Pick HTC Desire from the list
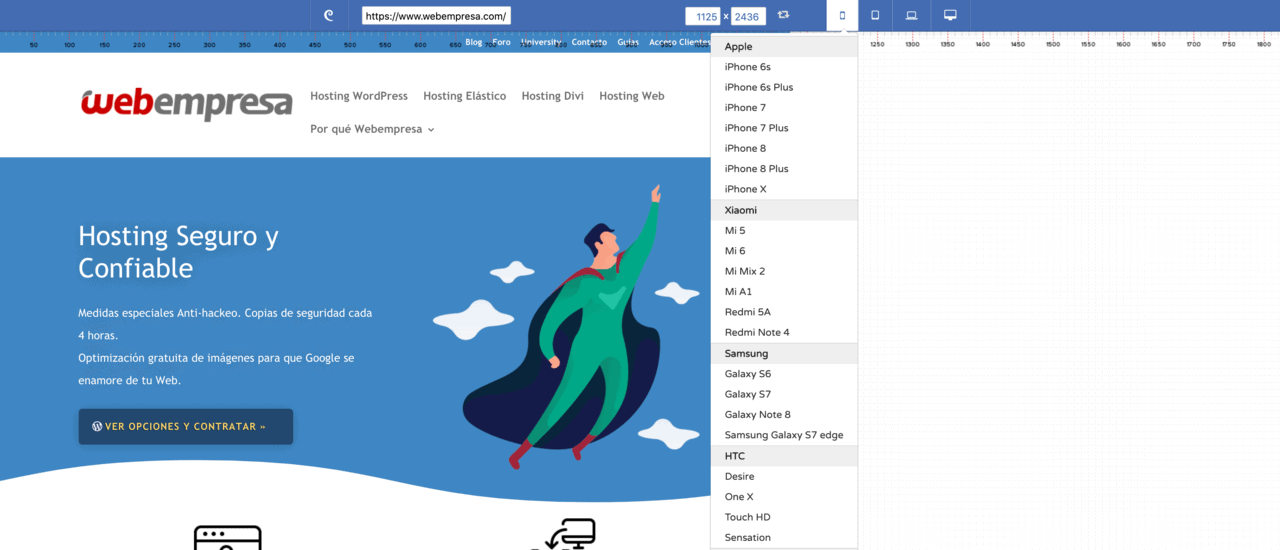This screenshot has width=1280, height=550. [784, 476]
